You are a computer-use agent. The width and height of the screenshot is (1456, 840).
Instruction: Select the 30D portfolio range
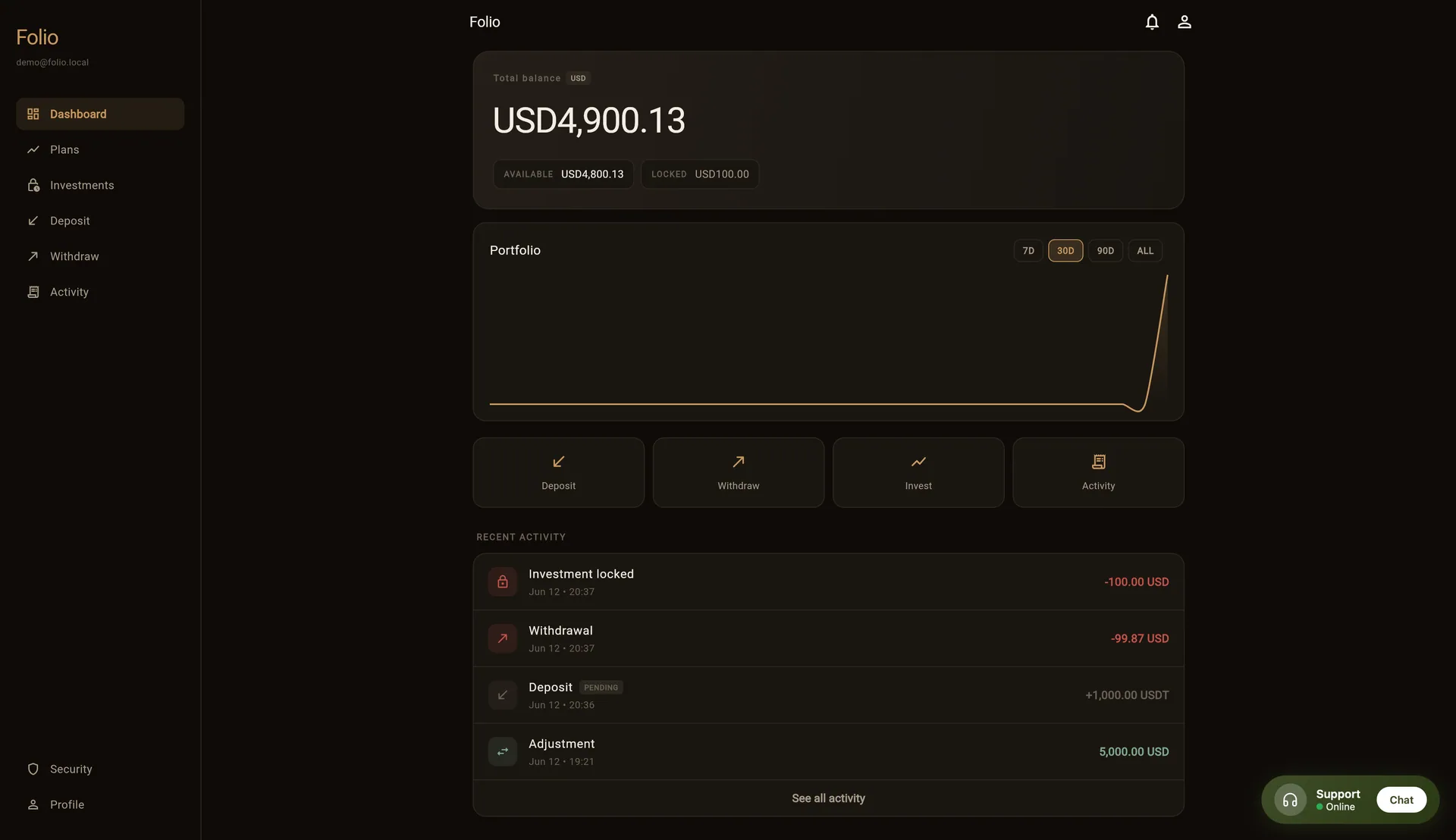(x=1065, y=251)
